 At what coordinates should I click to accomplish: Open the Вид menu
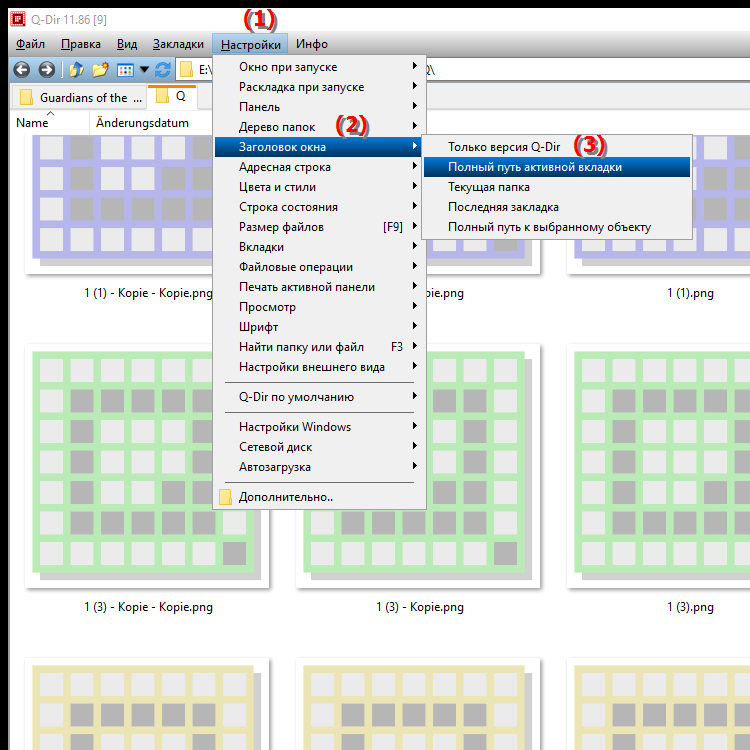click(x=127, y=44)
